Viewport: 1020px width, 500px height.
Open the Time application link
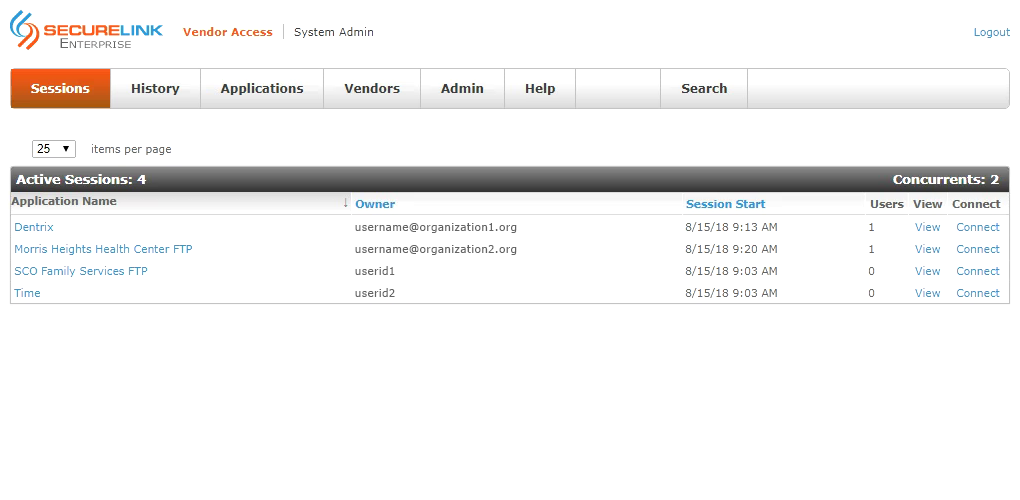pos(27,293)
